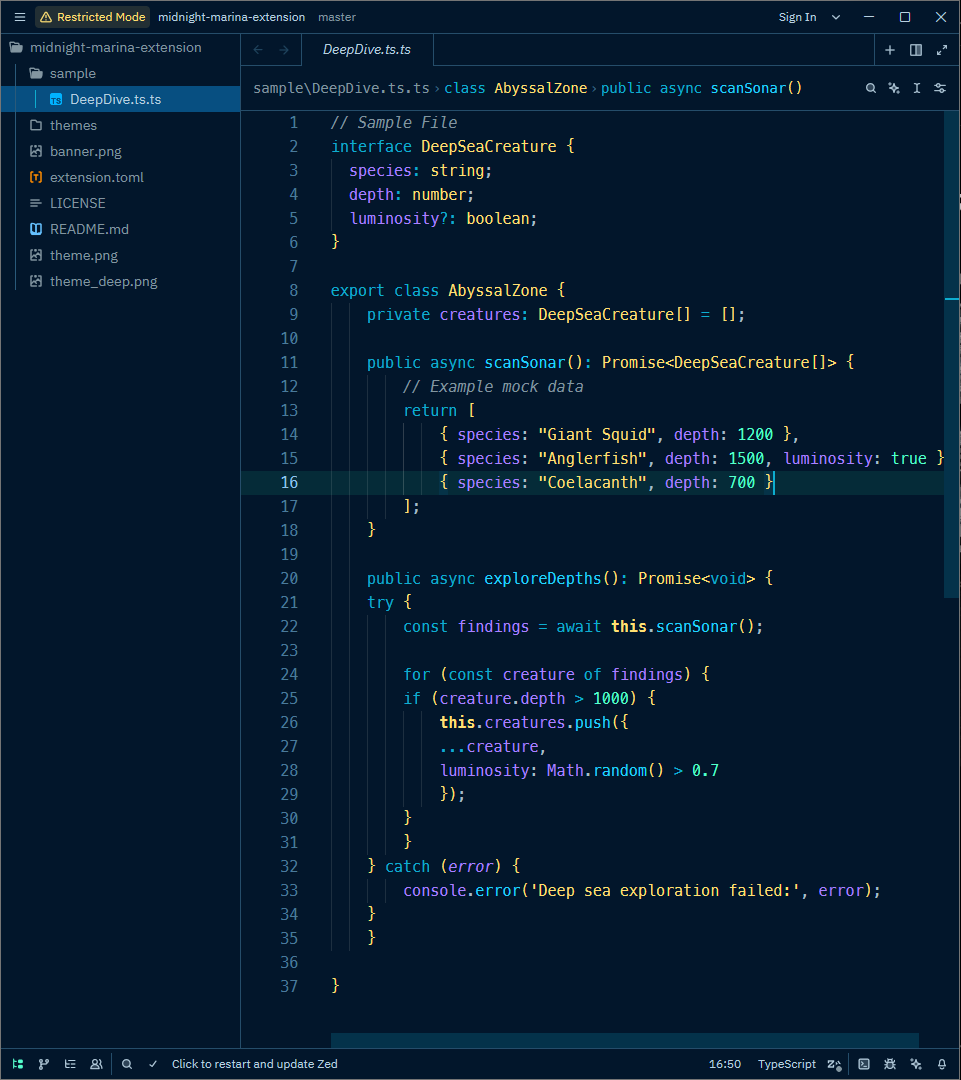961x1080 pixels.
Task: Click class AbyssalZone in the breadcrumb
Action: tap(515, 88)
